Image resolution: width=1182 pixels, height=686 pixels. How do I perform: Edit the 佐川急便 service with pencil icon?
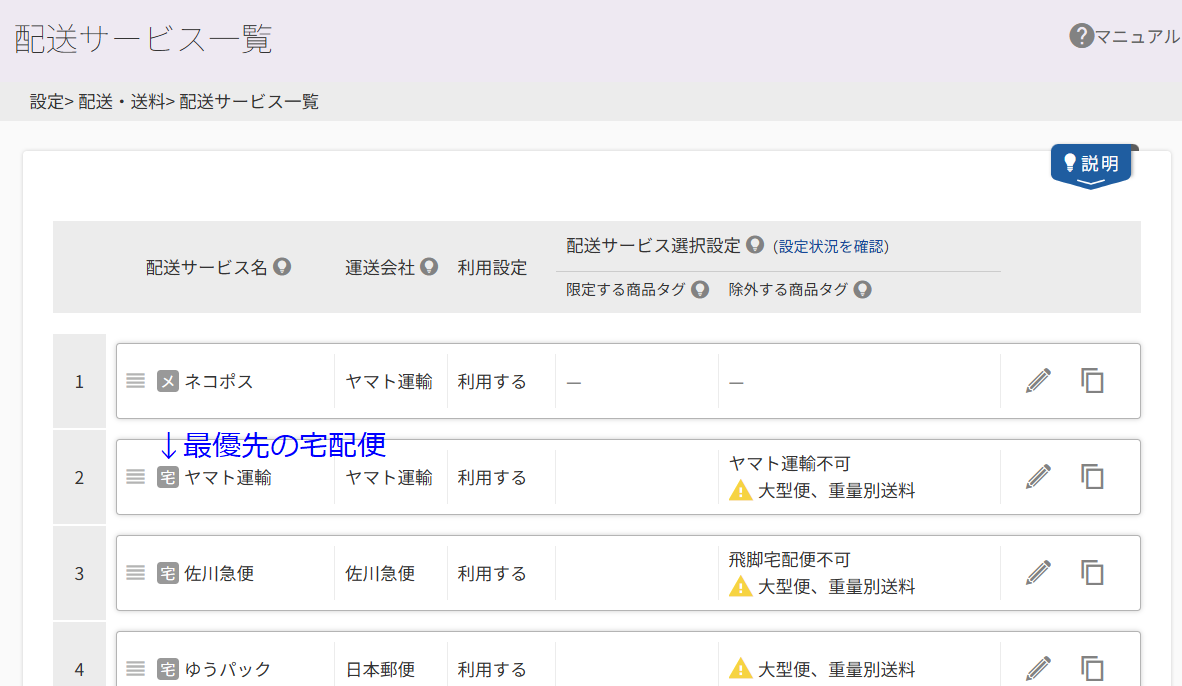click(1038, 573)
